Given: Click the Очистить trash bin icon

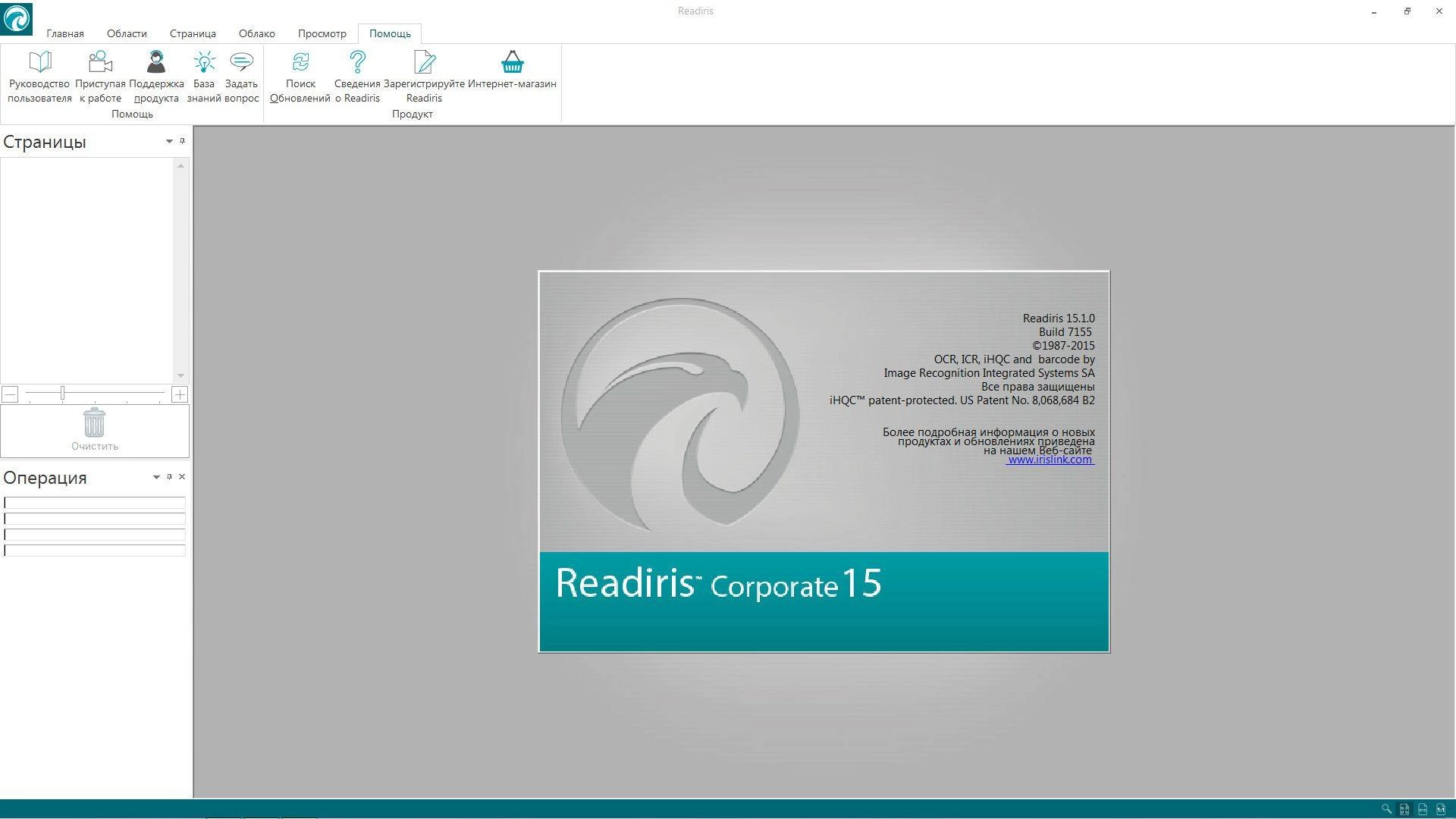Looking at the screenshot, I should [x=94, y=422].
